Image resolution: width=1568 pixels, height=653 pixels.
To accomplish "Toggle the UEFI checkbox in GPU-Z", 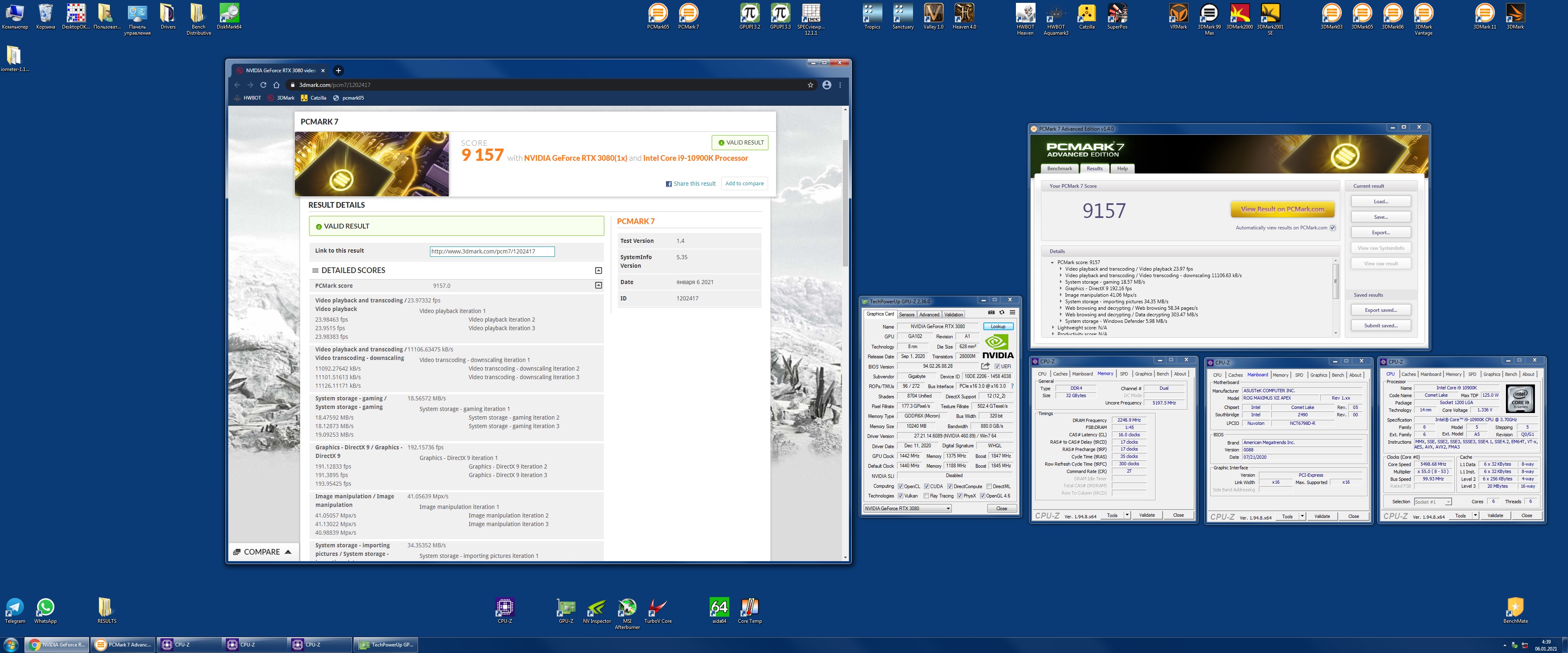I will click(997, 366).
